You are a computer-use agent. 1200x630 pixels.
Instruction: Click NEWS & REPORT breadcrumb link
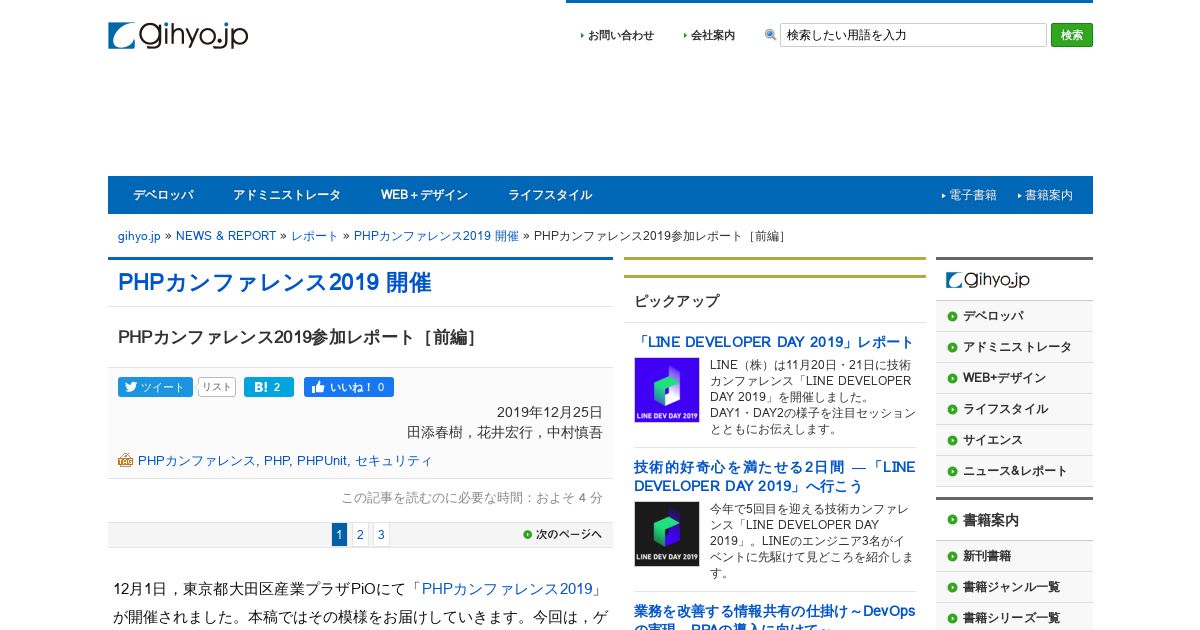click(x=226, y=236)
